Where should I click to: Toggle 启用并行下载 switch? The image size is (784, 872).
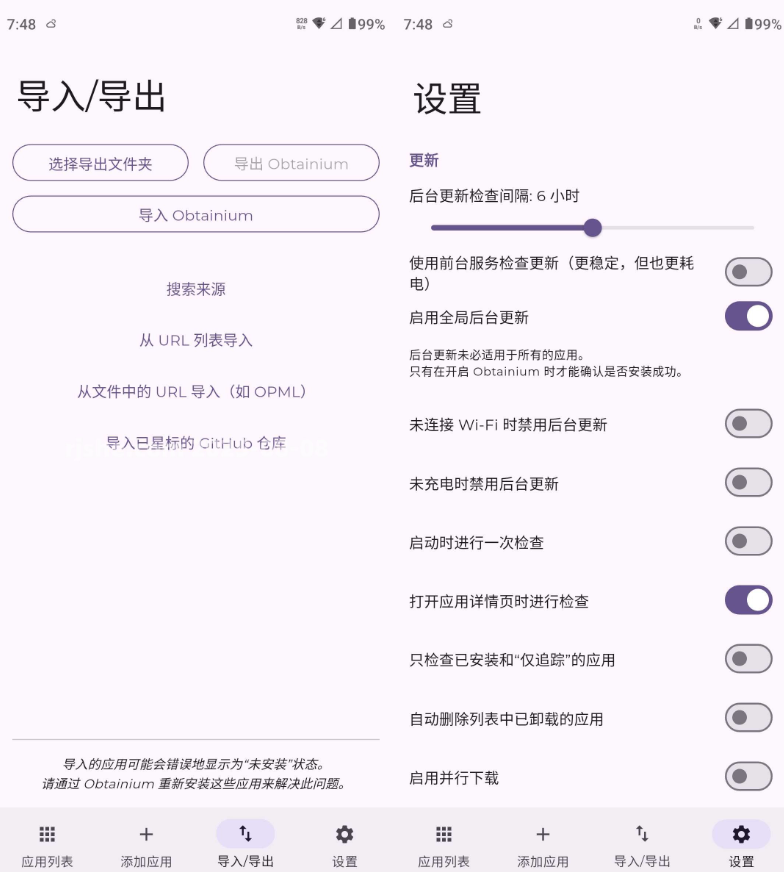pyautogui.click(x=748, y=776)
